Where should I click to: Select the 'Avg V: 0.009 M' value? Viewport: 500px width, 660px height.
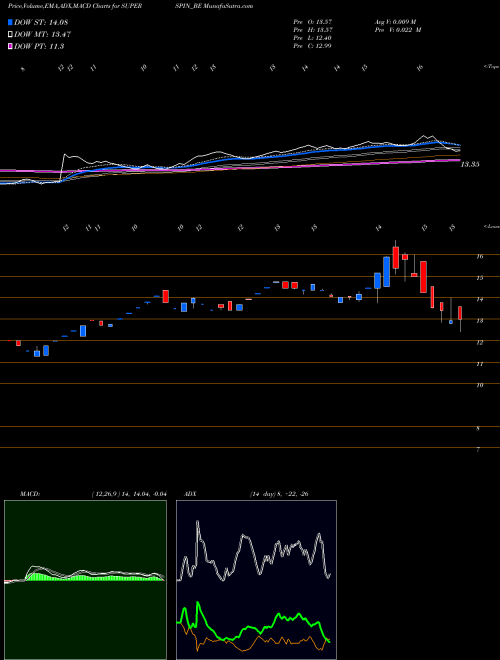coord(395,21)
